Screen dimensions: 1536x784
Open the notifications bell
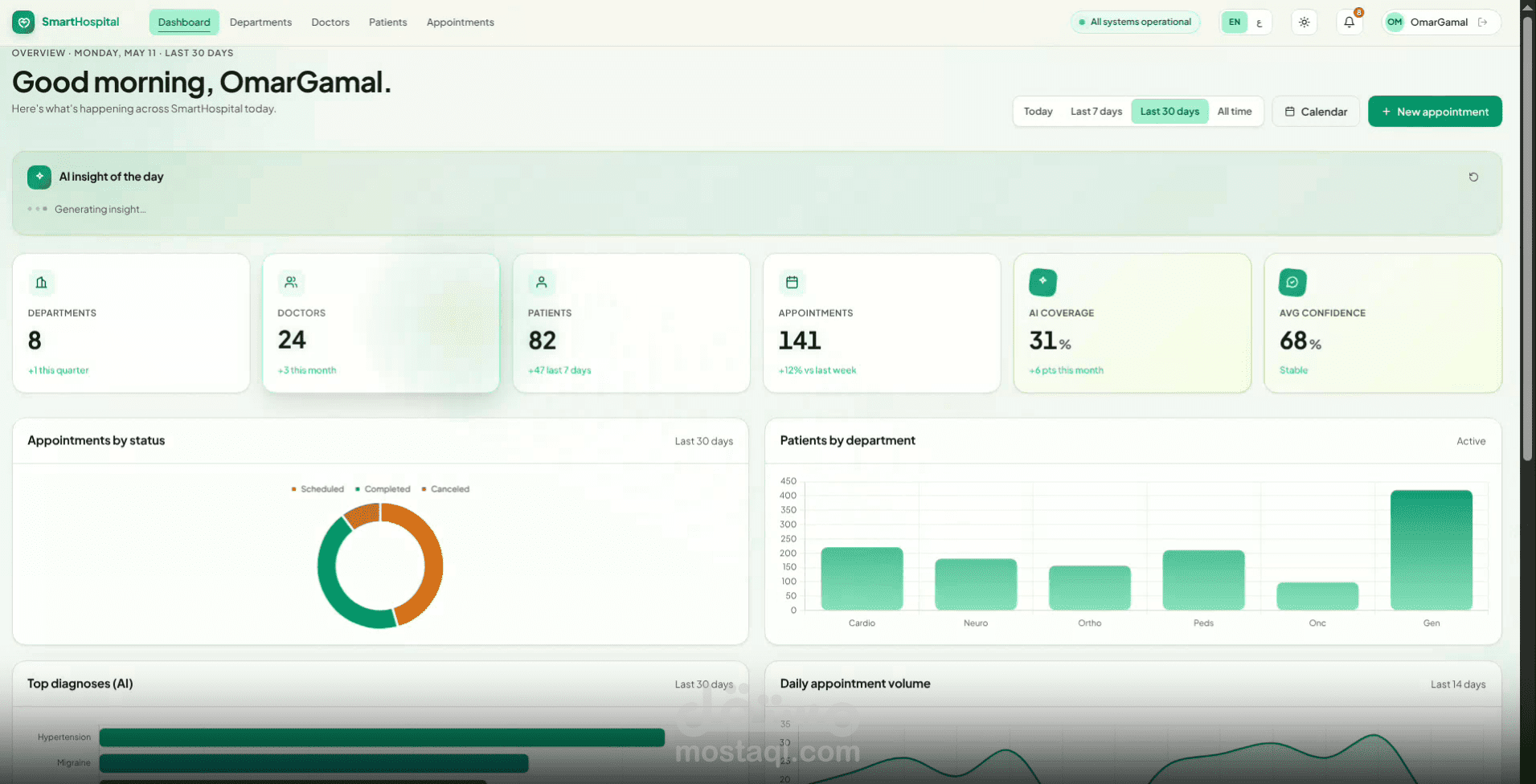click(1349, 22)
